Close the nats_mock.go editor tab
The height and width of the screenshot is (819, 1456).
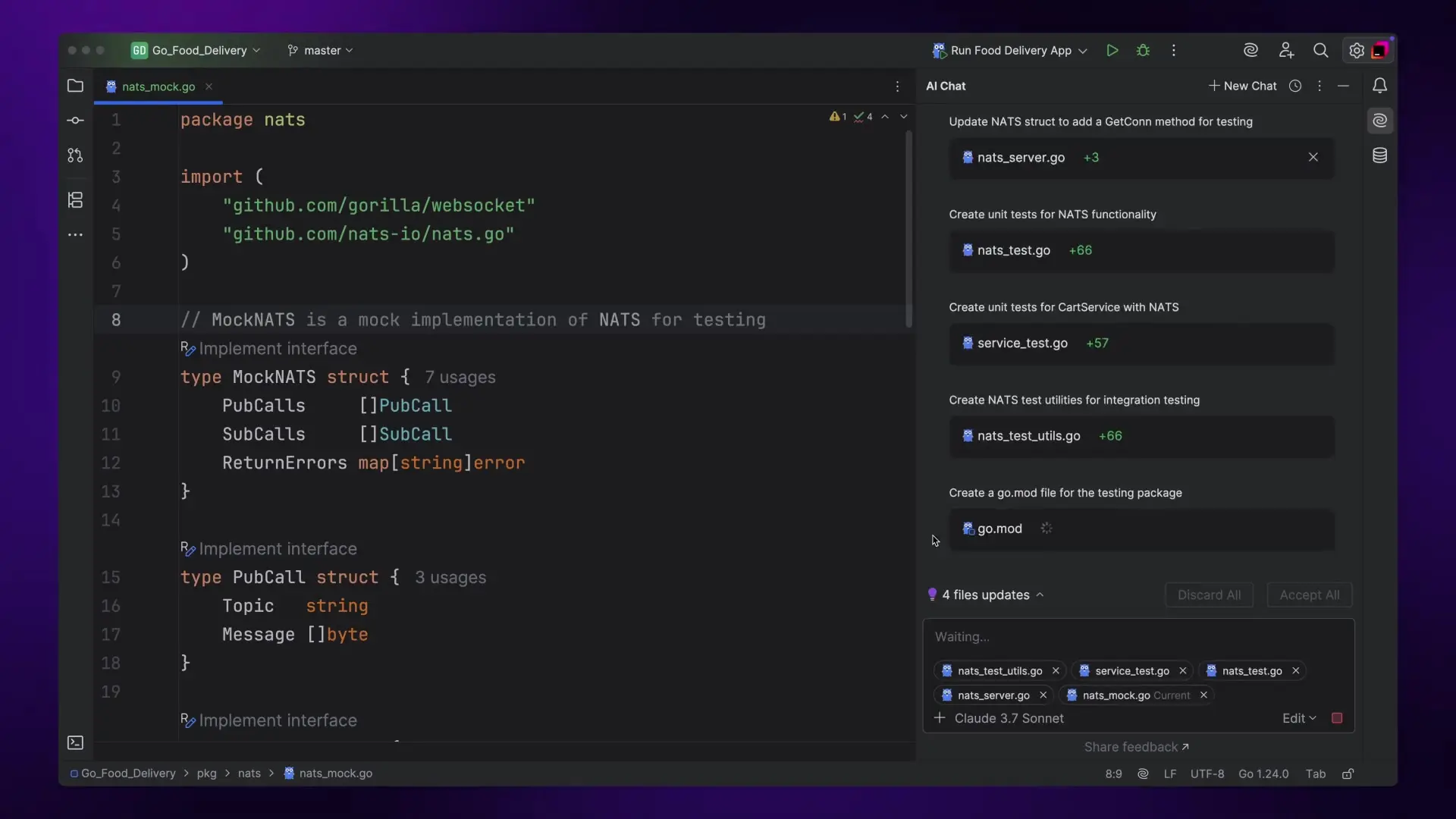209,86
